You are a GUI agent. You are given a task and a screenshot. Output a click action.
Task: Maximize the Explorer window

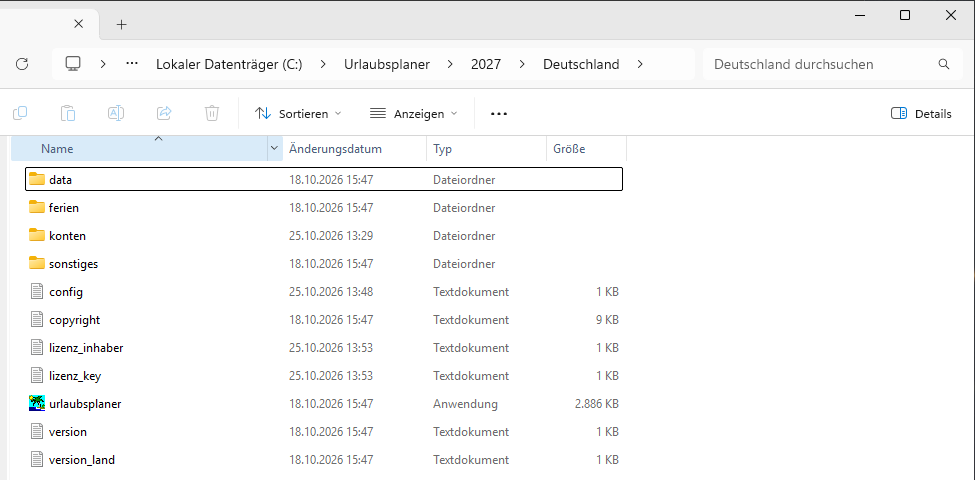point(905,16)
